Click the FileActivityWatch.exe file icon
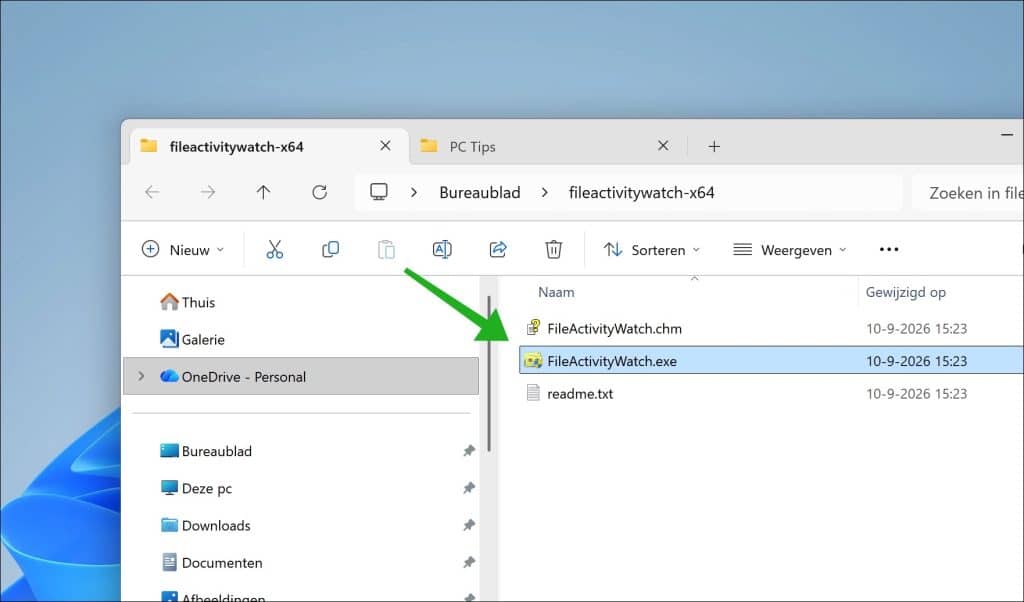Image resolution: width=1024 pixels, height=602 pixels. (533, 360)
